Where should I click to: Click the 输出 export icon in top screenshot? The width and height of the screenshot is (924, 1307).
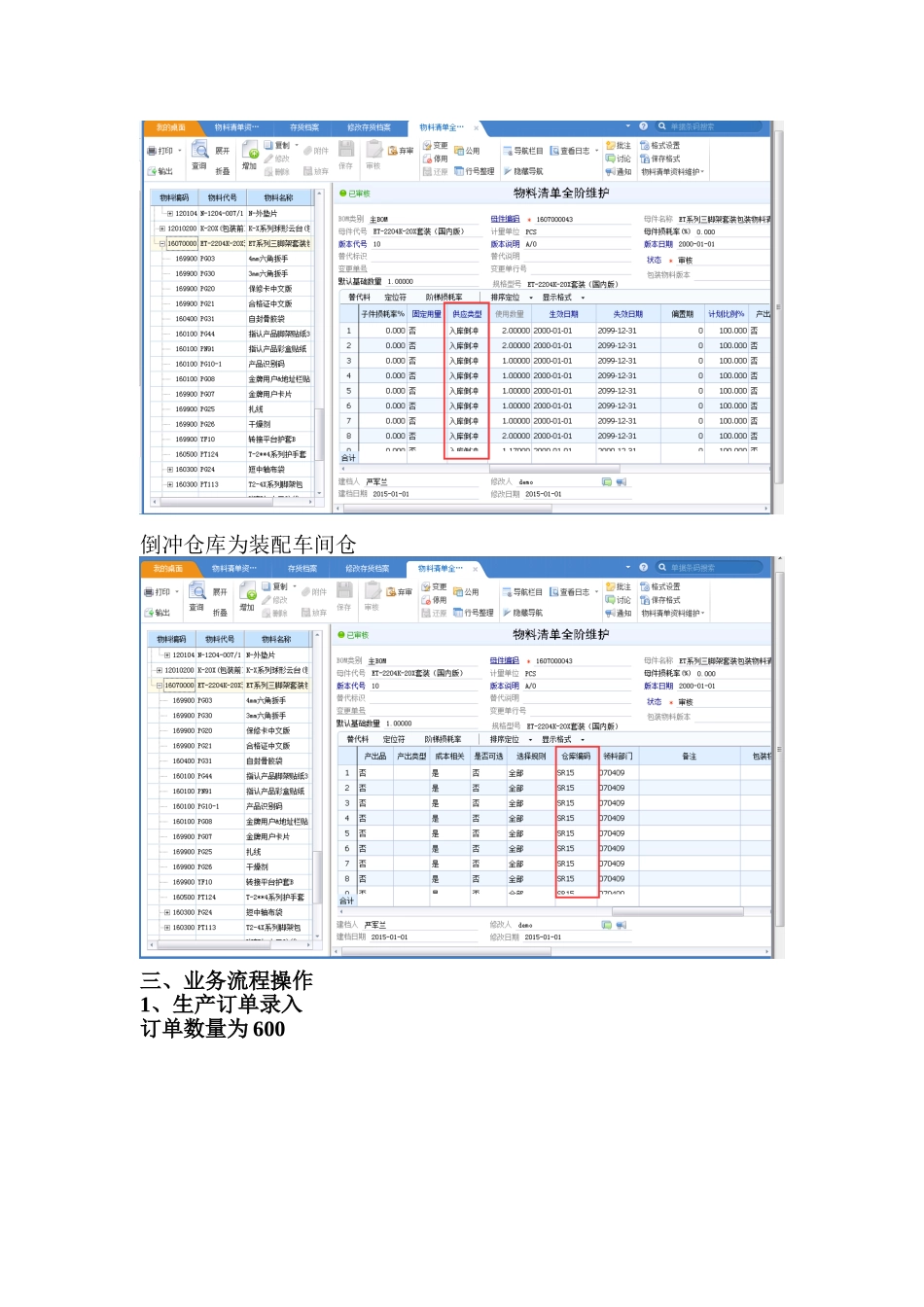click(153, 171)
